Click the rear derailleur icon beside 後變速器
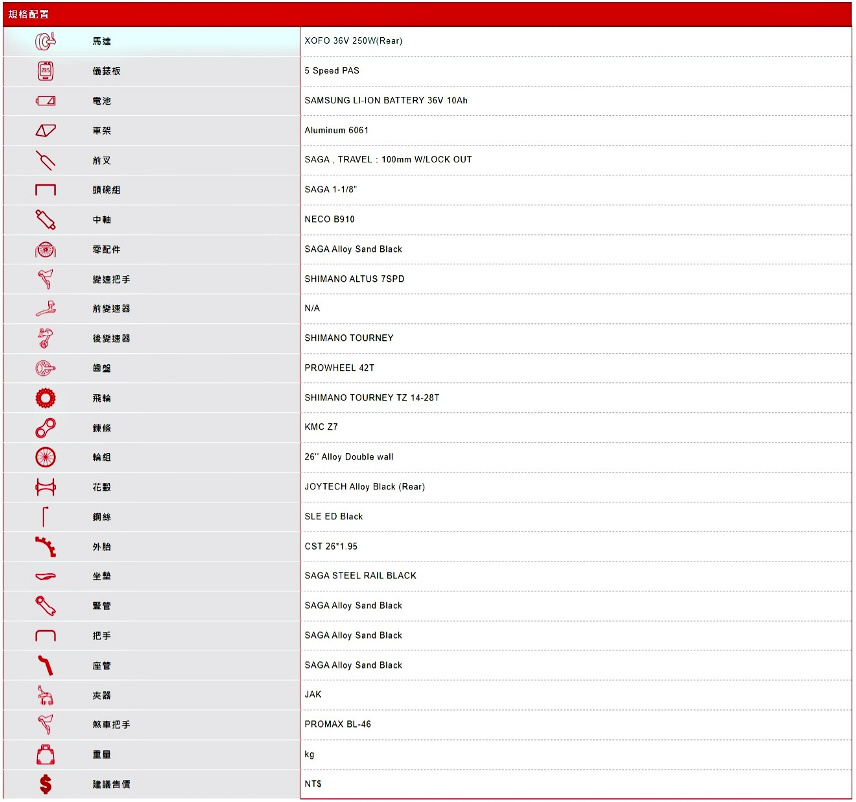Screen dimensions: 856x802 pyautogui.click(x=45, y=338)
